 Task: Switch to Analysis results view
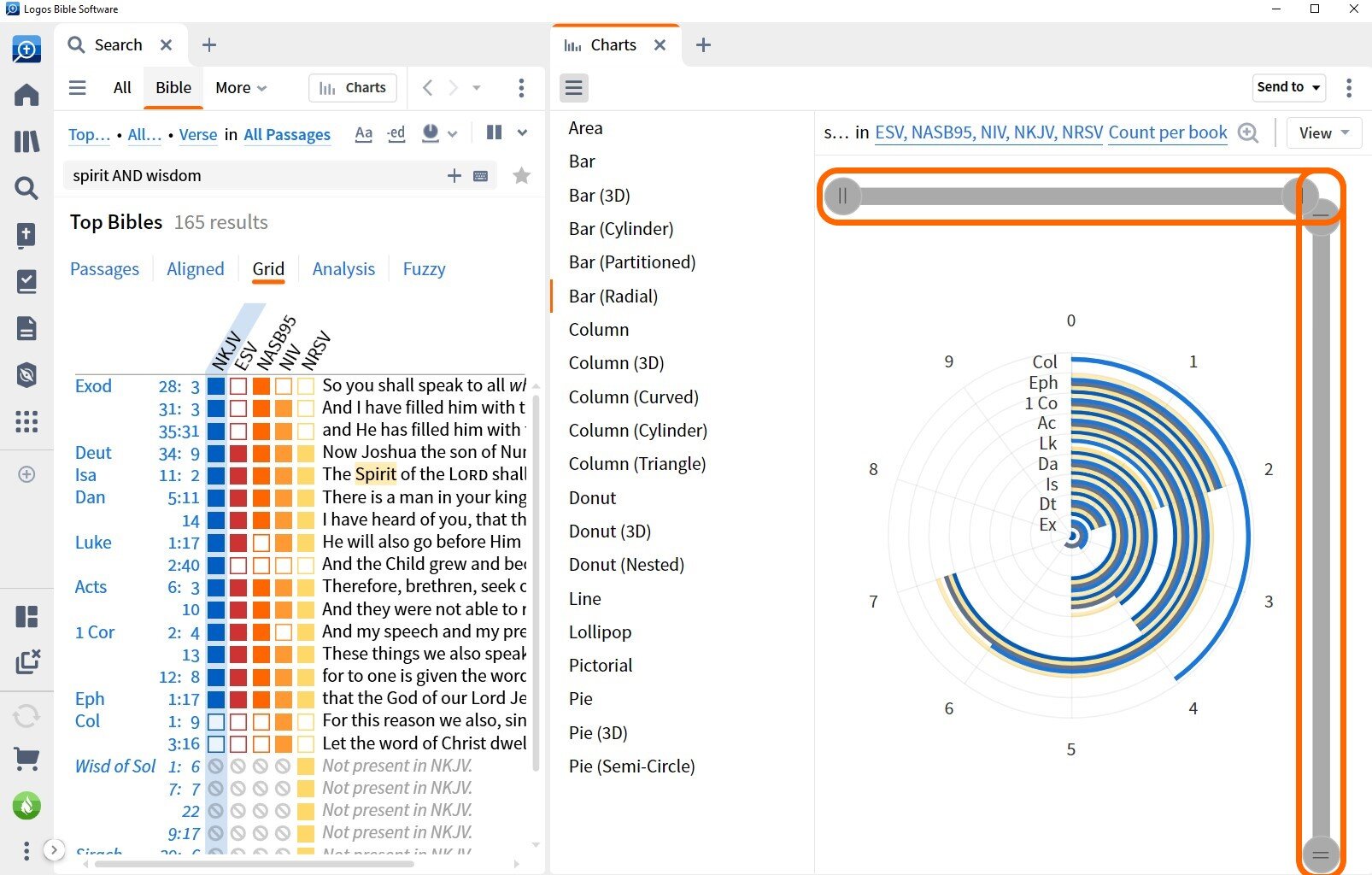point(343,269)
